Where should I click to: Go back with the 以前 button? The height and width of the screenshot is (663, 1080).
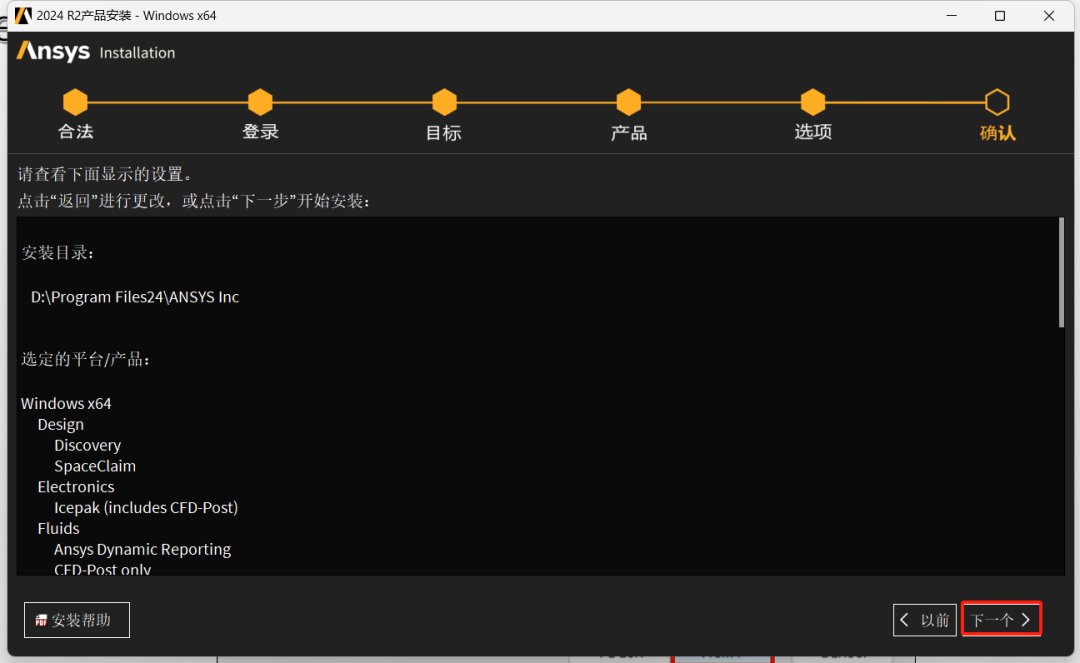[x=924, y=620]
